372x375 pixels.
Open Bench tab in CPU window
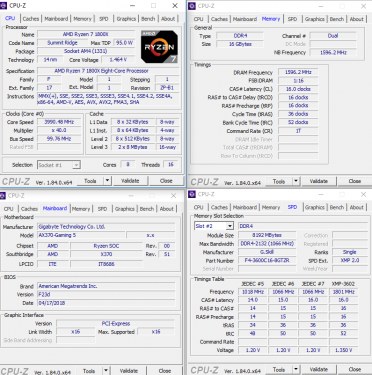pos(148,19)
